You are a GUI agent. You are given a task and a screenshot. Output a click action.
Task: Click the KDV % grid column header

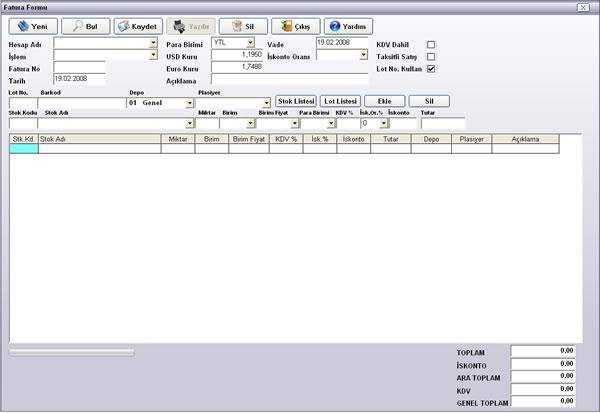[286, 139]
